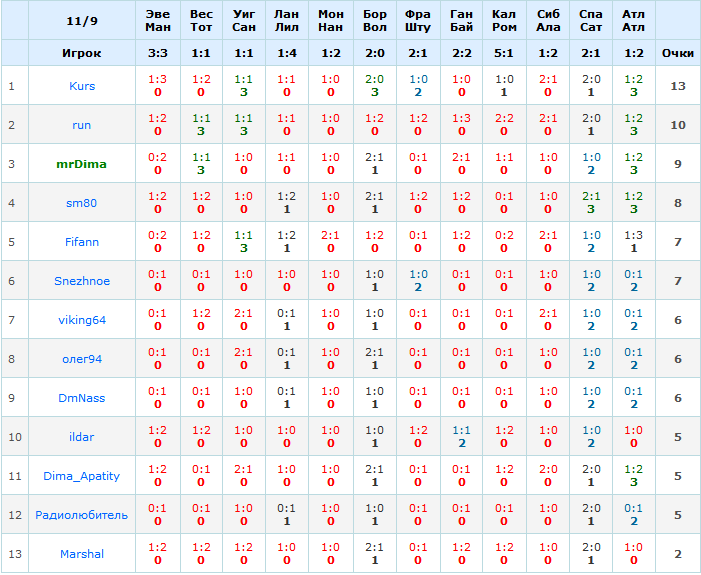The image size is (701, 575).
Task: Open player DmNass profile link
Action: click(82, 397)
